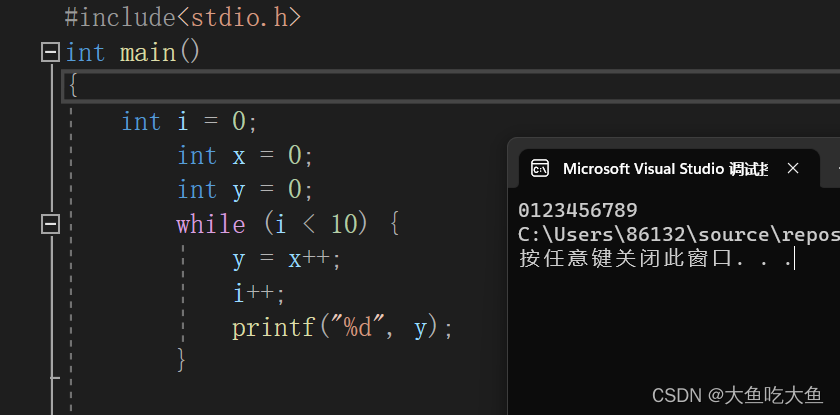
Task: Click the console icon in the debug tab
Action: pos(539,169)
